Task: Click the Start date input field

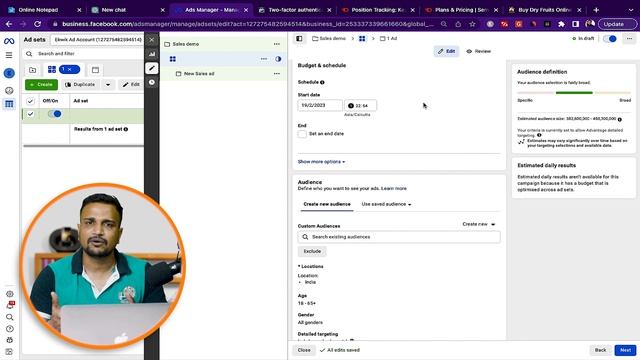Action: [x=320, y=105]
